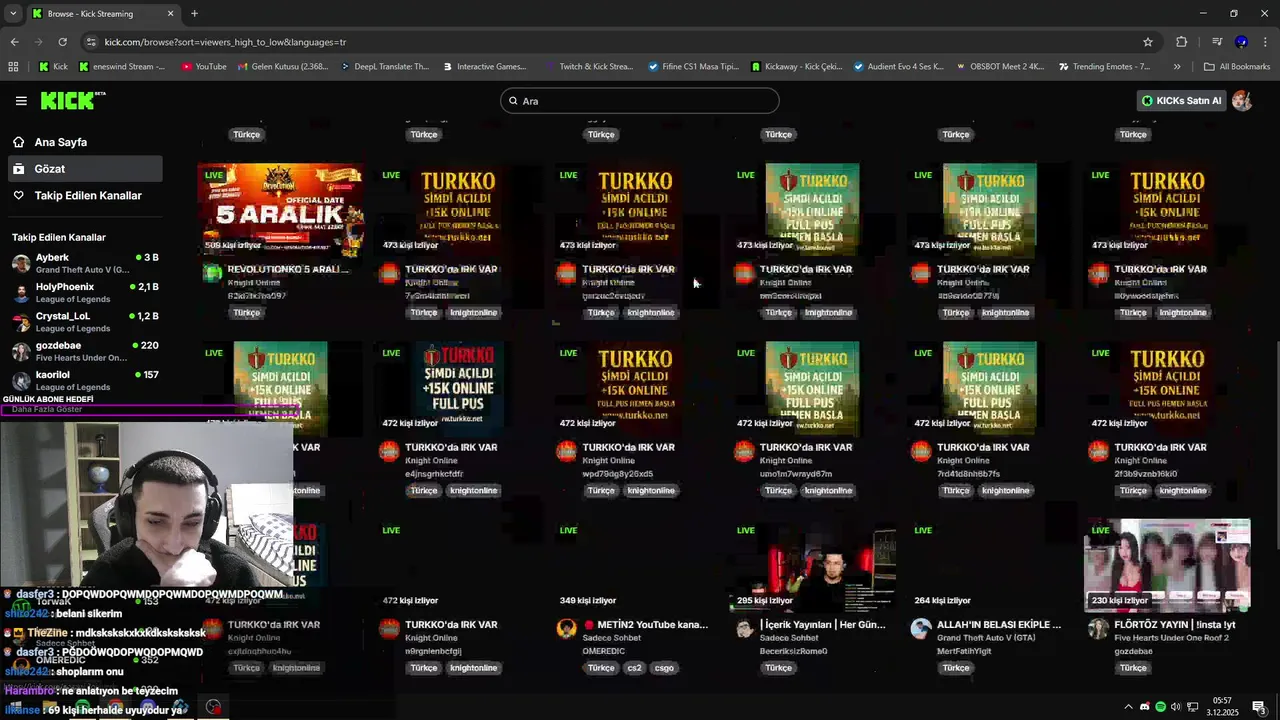The image size is (1280, 720).
Task: Open REVOLUTIONKO 5 ARALIK stream thumbnail
Action: [x=281, y=210]
